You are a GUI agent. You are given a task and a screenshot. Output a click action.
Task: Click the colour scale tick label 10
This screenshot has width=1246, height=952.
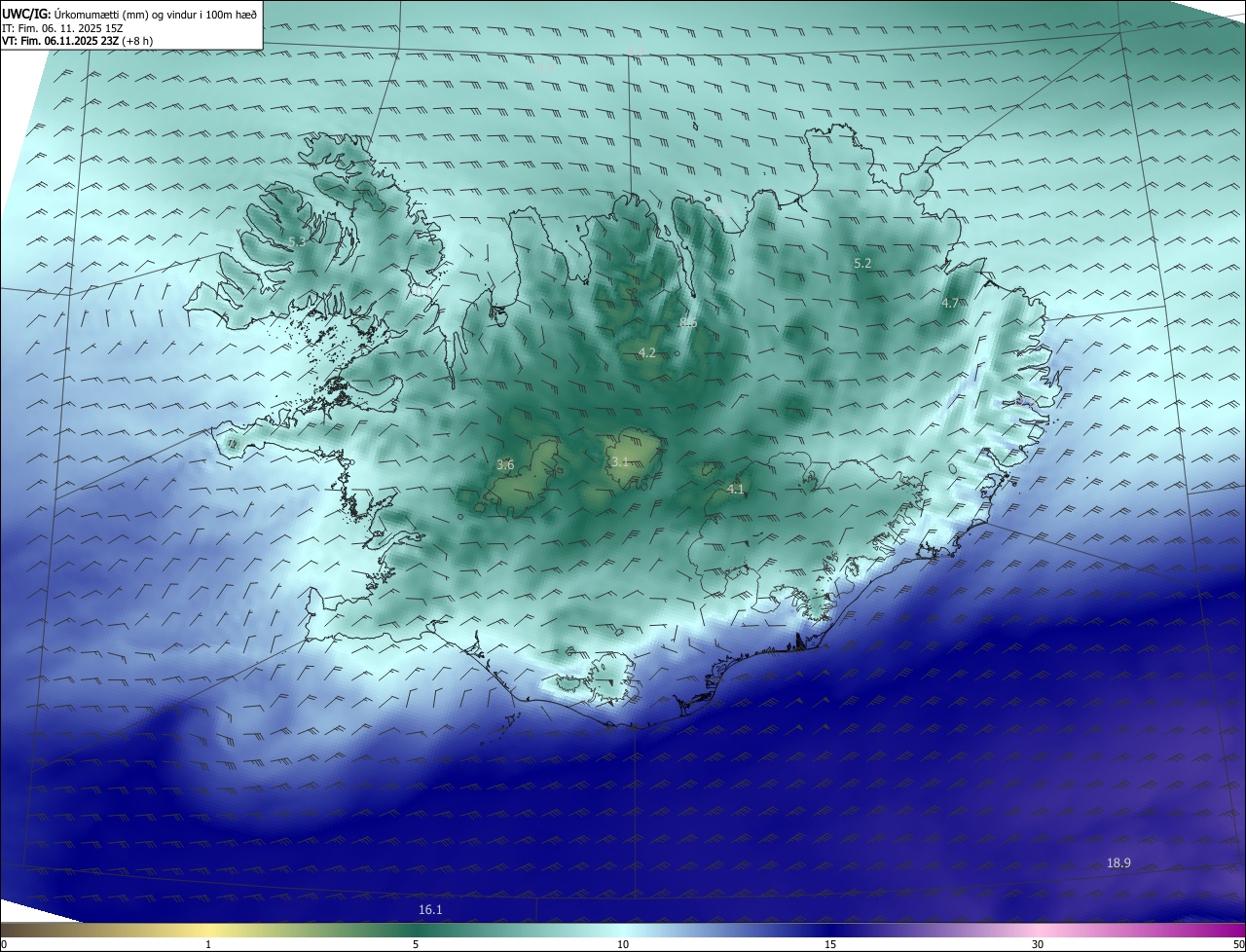tap(623, 944)
